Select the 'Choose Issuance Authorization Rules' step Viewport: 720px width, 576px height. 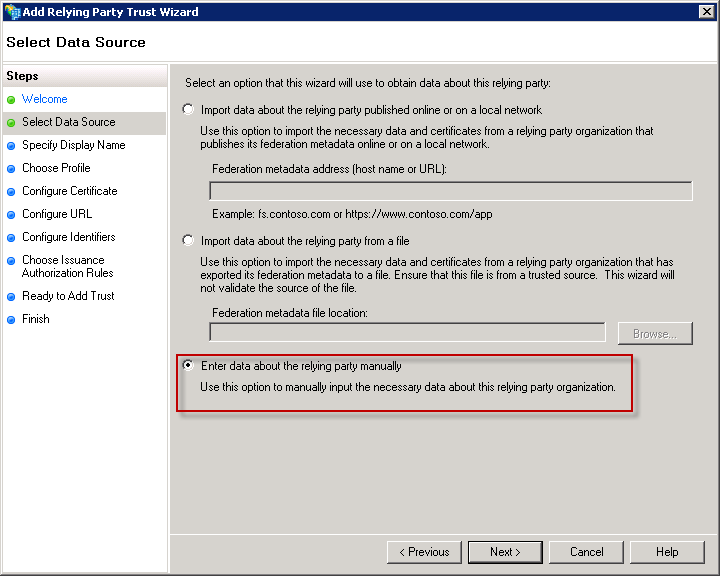tap(68, 266)
